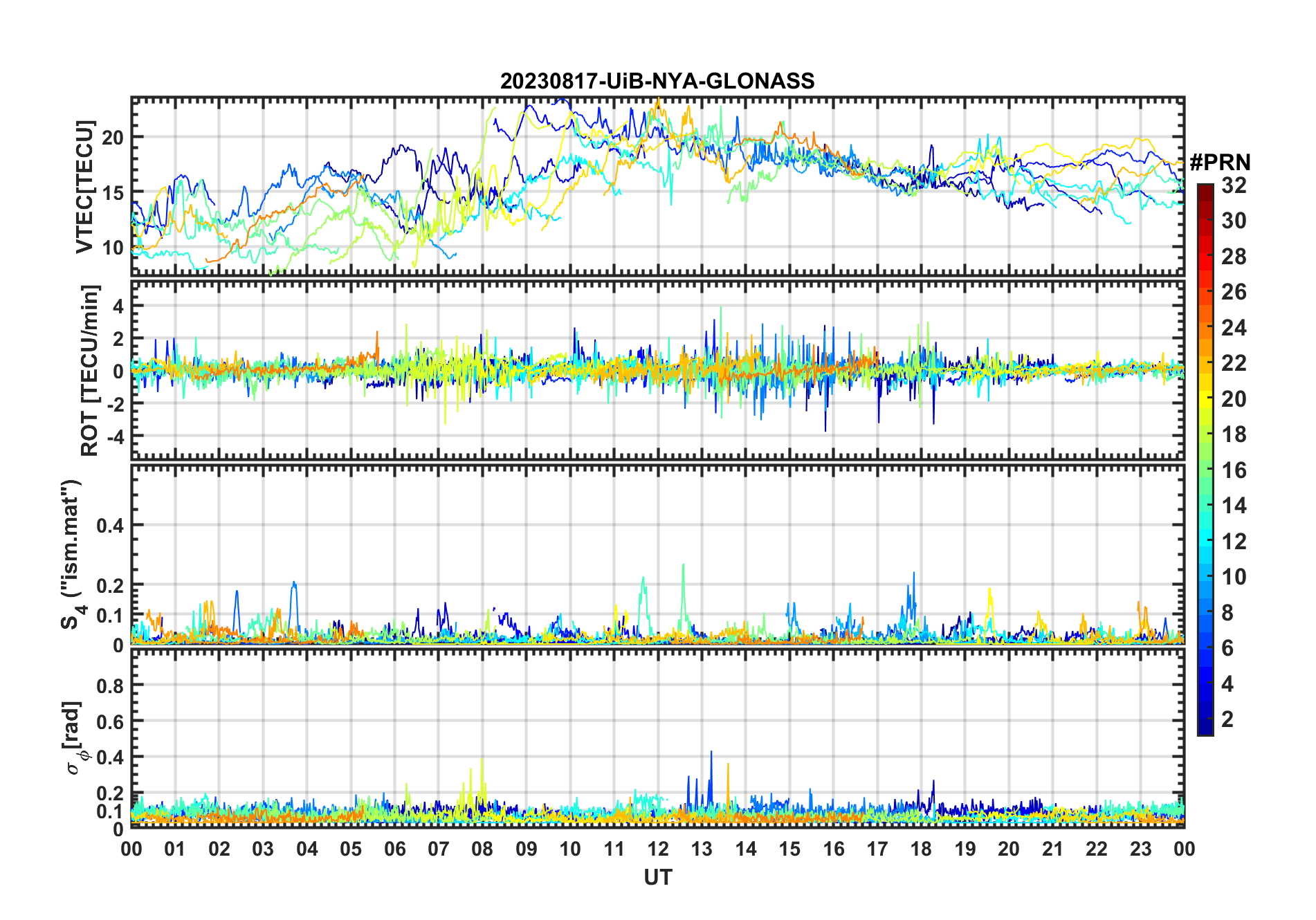Select colorbar tick label 28
The image size is (1316, 920).
coord(1234,257)
